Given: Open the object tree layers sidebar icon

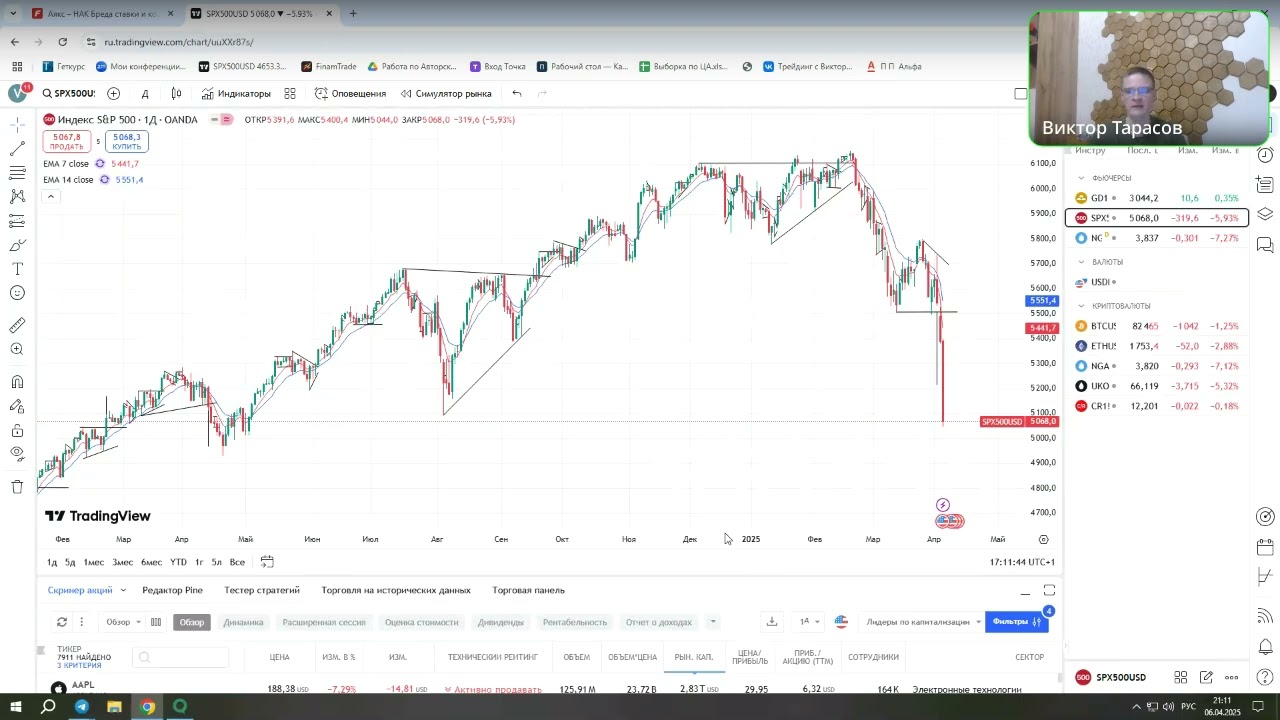Looking at the screenshot, I should click(x=1265, y=214).
